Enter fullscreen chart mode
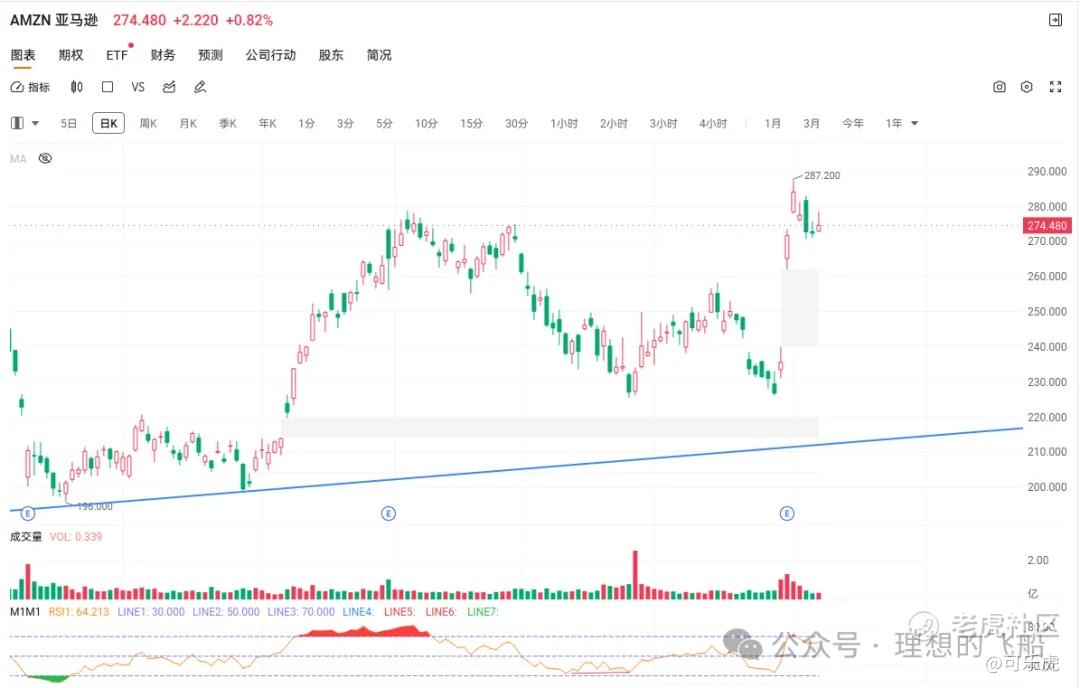Screen dimensions: 1080x688 pyautogui.click(x=1055, y=87)
